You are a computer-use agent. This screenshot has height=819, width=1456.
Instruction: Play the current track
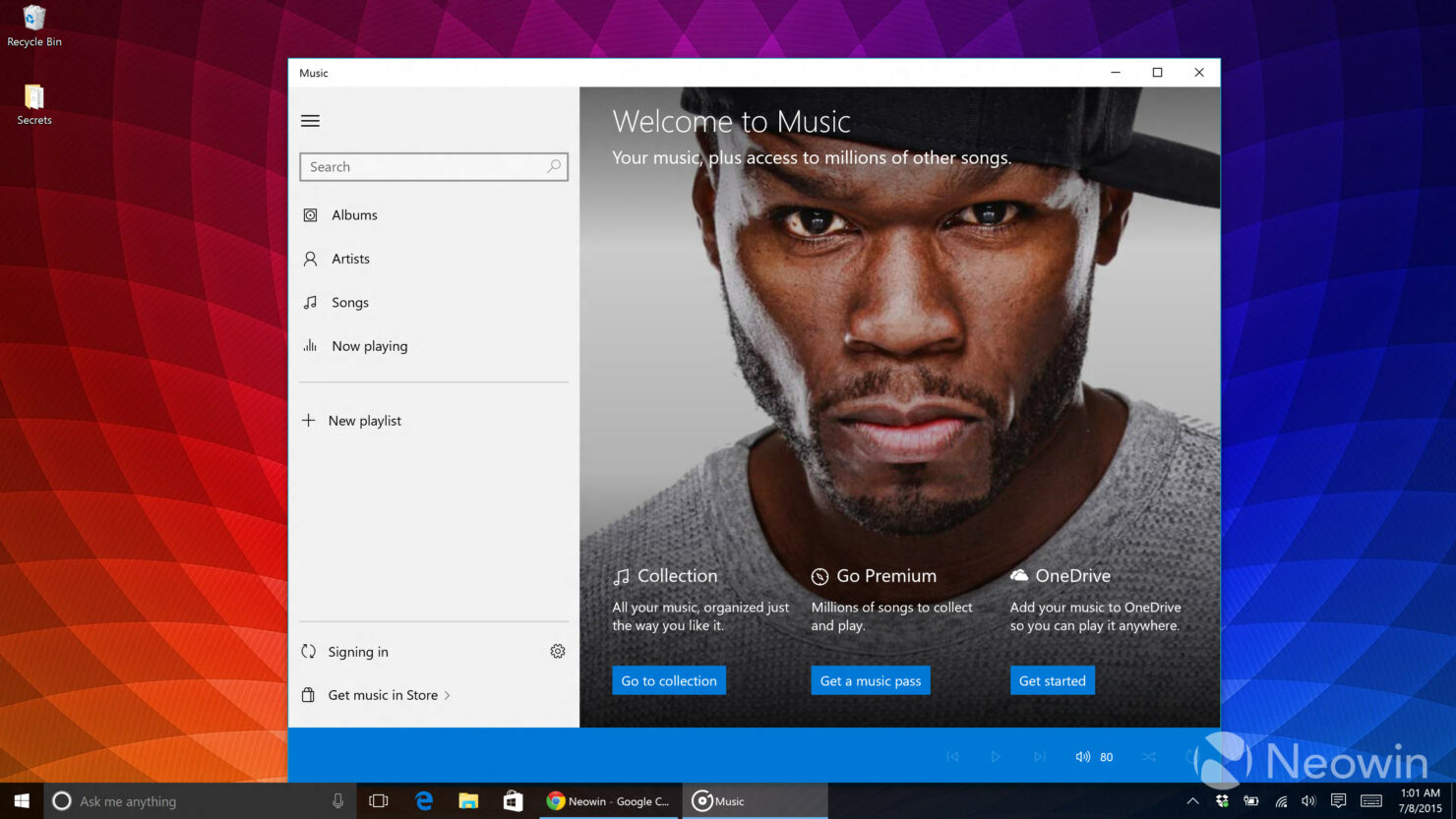point(996,756)
